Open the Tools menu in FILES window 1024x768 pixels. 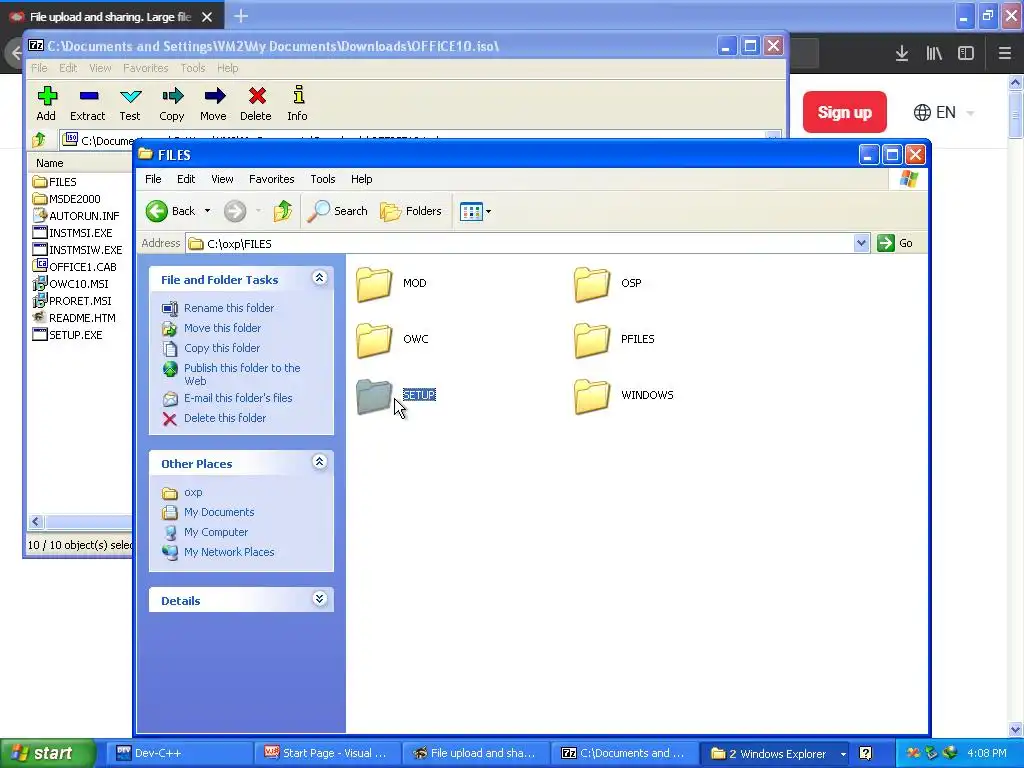pos(323,179)
